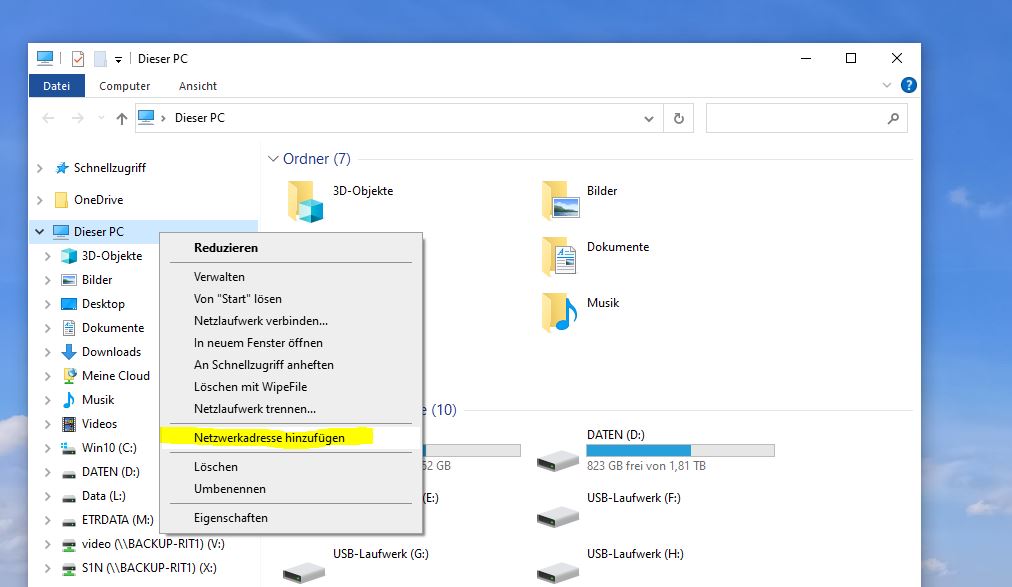Go up one level with up arrow

121,118
